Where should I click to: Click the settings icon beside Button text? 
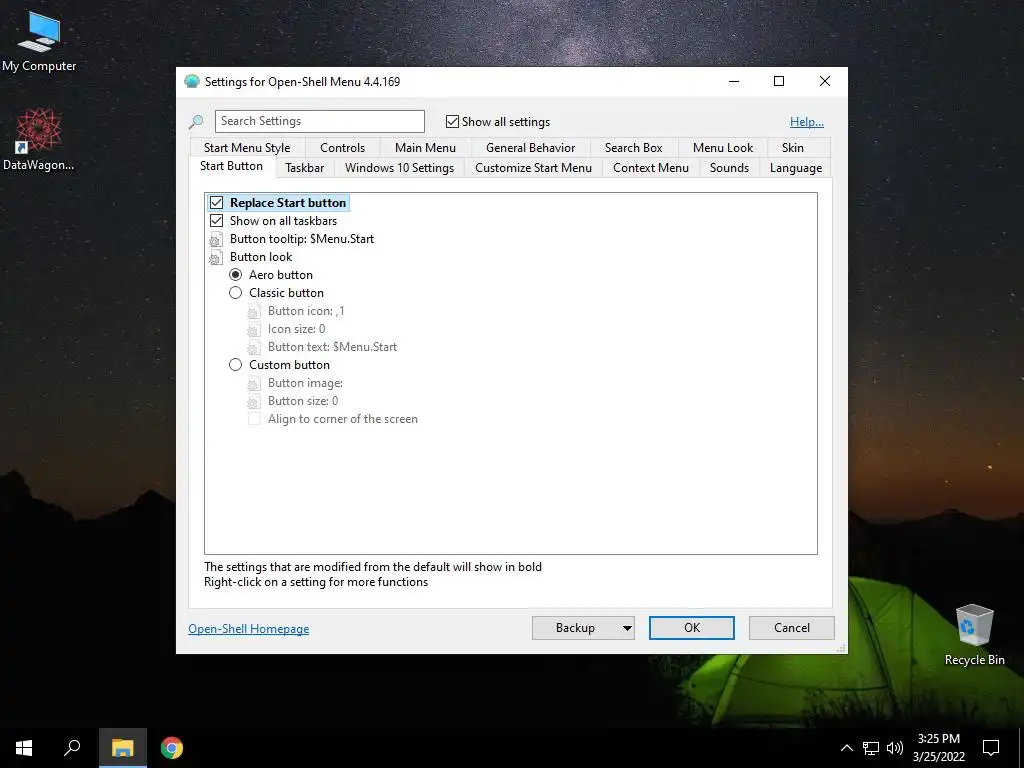253,347
